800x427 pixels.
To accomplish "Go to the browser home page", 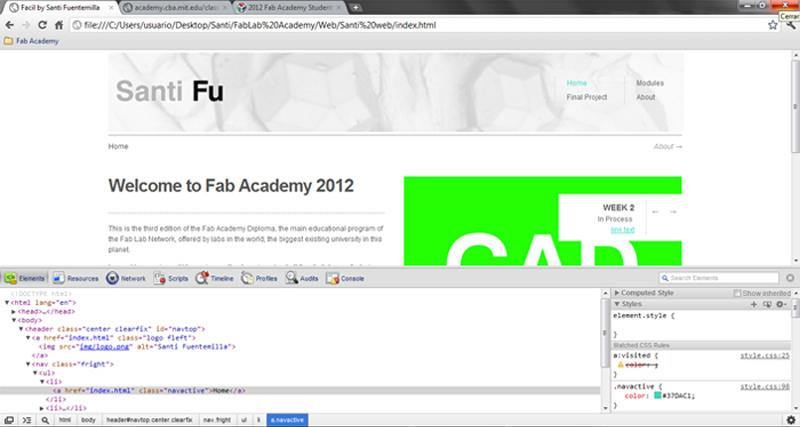I will click(59, 25).
